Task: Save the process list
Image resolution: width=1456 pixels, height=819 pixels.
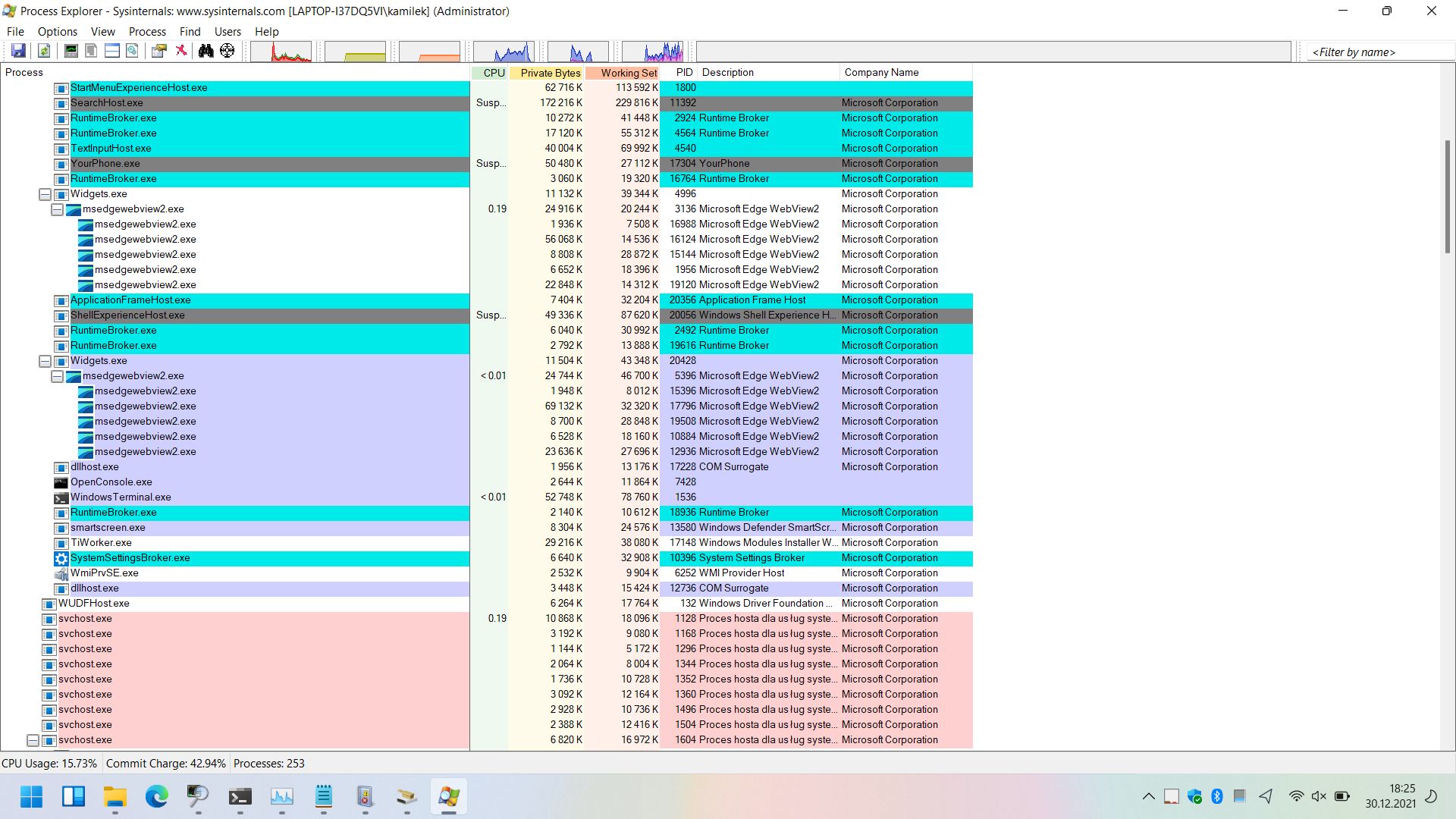Action: (18, 51)
